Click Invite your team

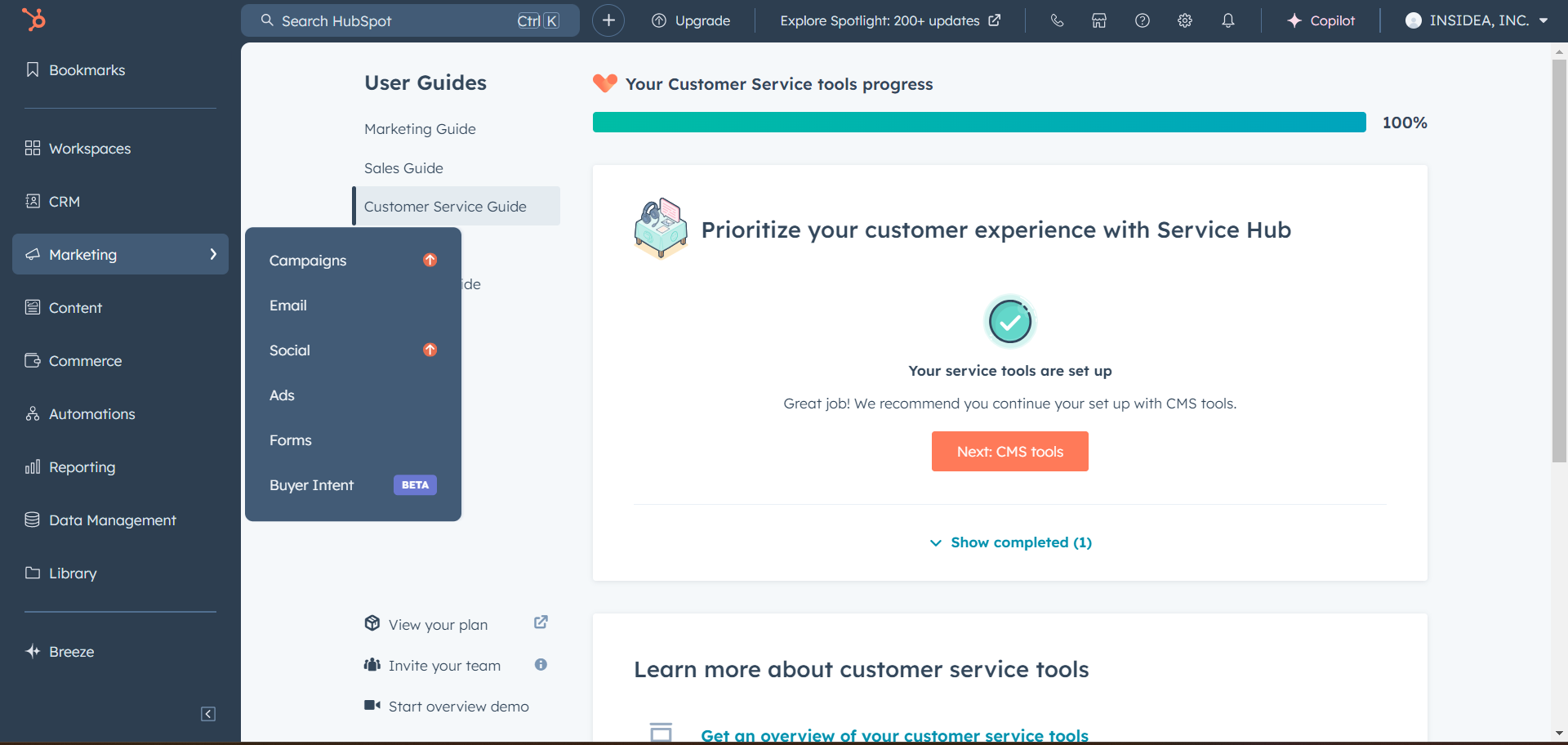tap(444, 666)
